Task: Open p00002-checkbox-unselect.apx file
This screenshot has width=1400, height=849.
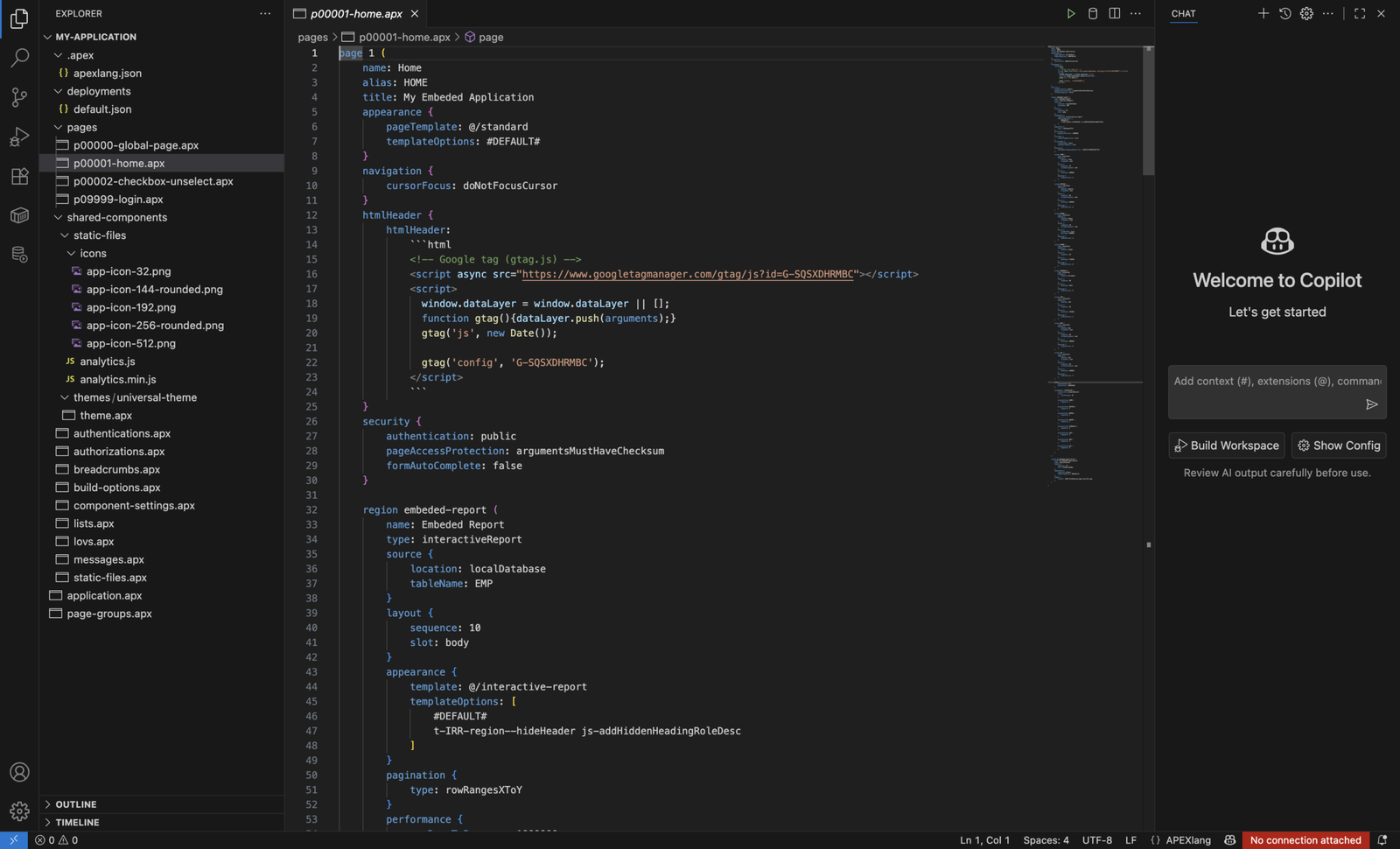Action: (153, 181)
